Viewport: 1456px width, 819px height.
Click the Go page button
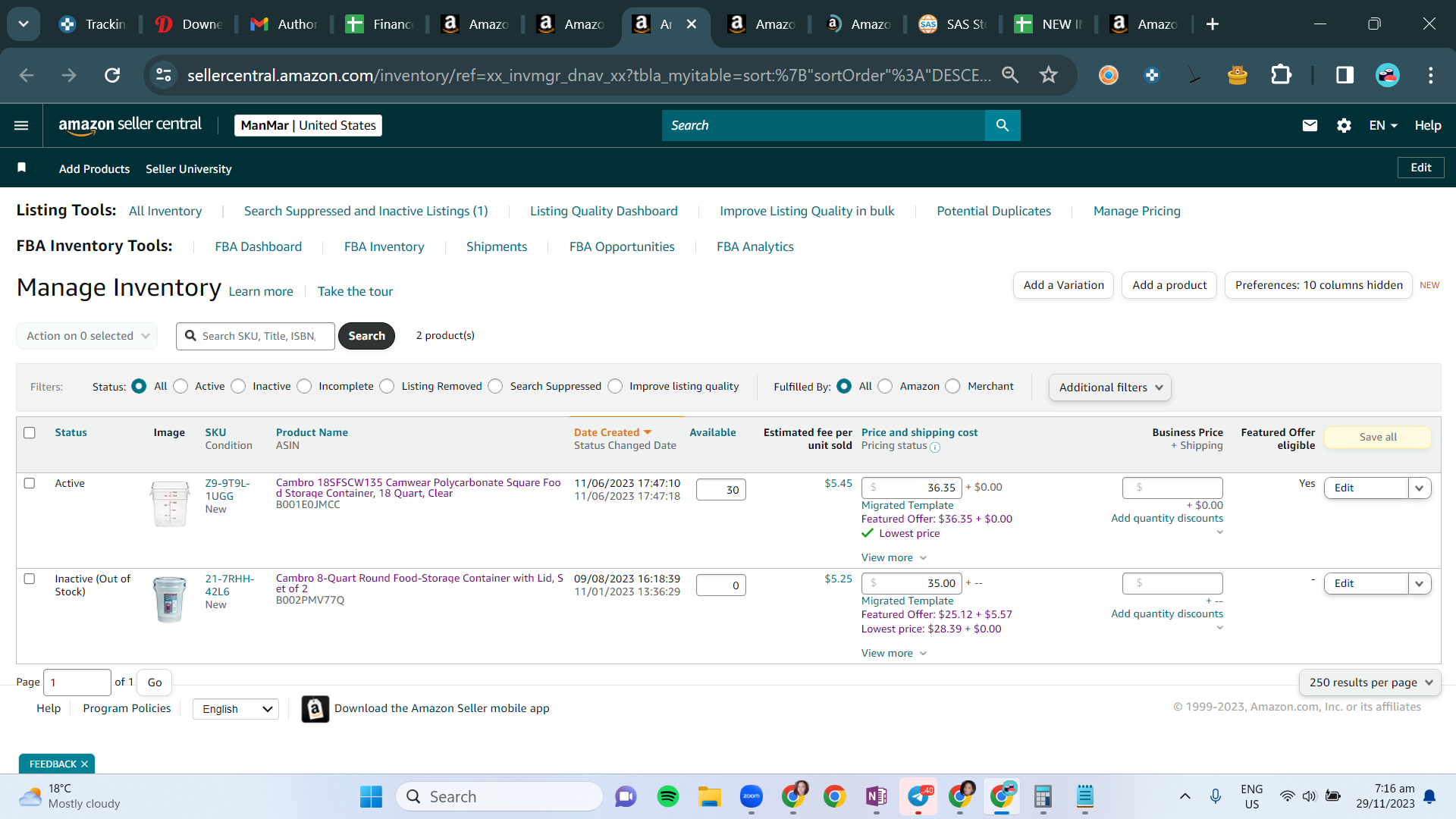coord(155,682)
